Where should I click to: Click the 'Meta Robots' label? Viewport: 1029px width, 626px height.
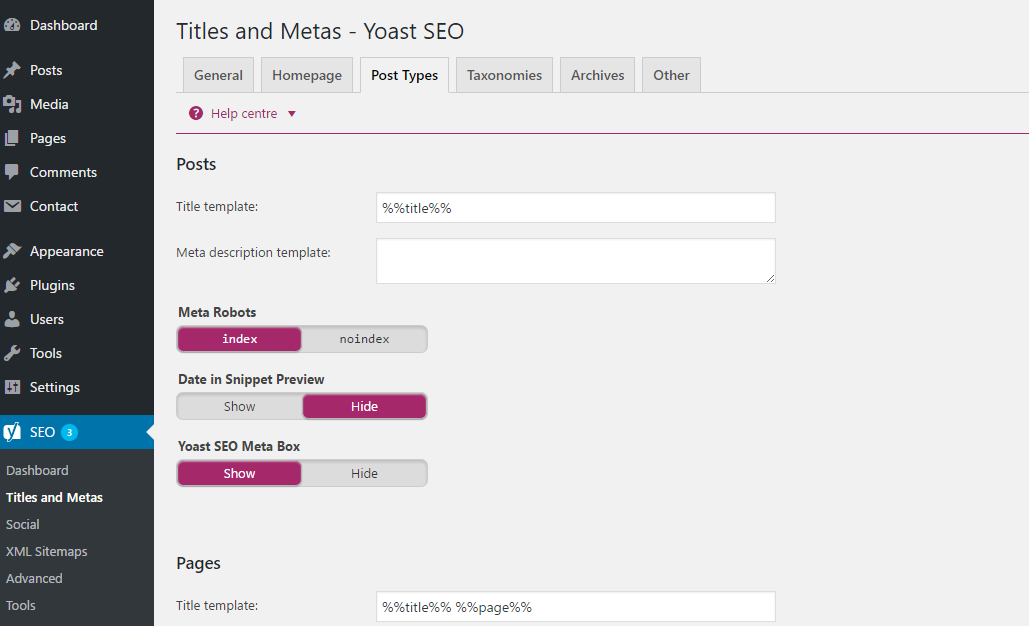(217, 312)
